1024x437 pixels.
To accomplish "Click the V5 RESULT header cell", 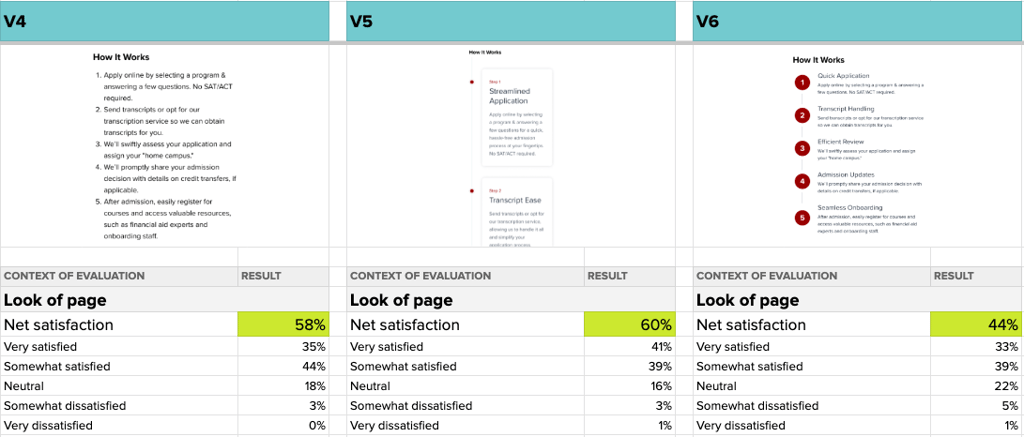I will (630, 276).
